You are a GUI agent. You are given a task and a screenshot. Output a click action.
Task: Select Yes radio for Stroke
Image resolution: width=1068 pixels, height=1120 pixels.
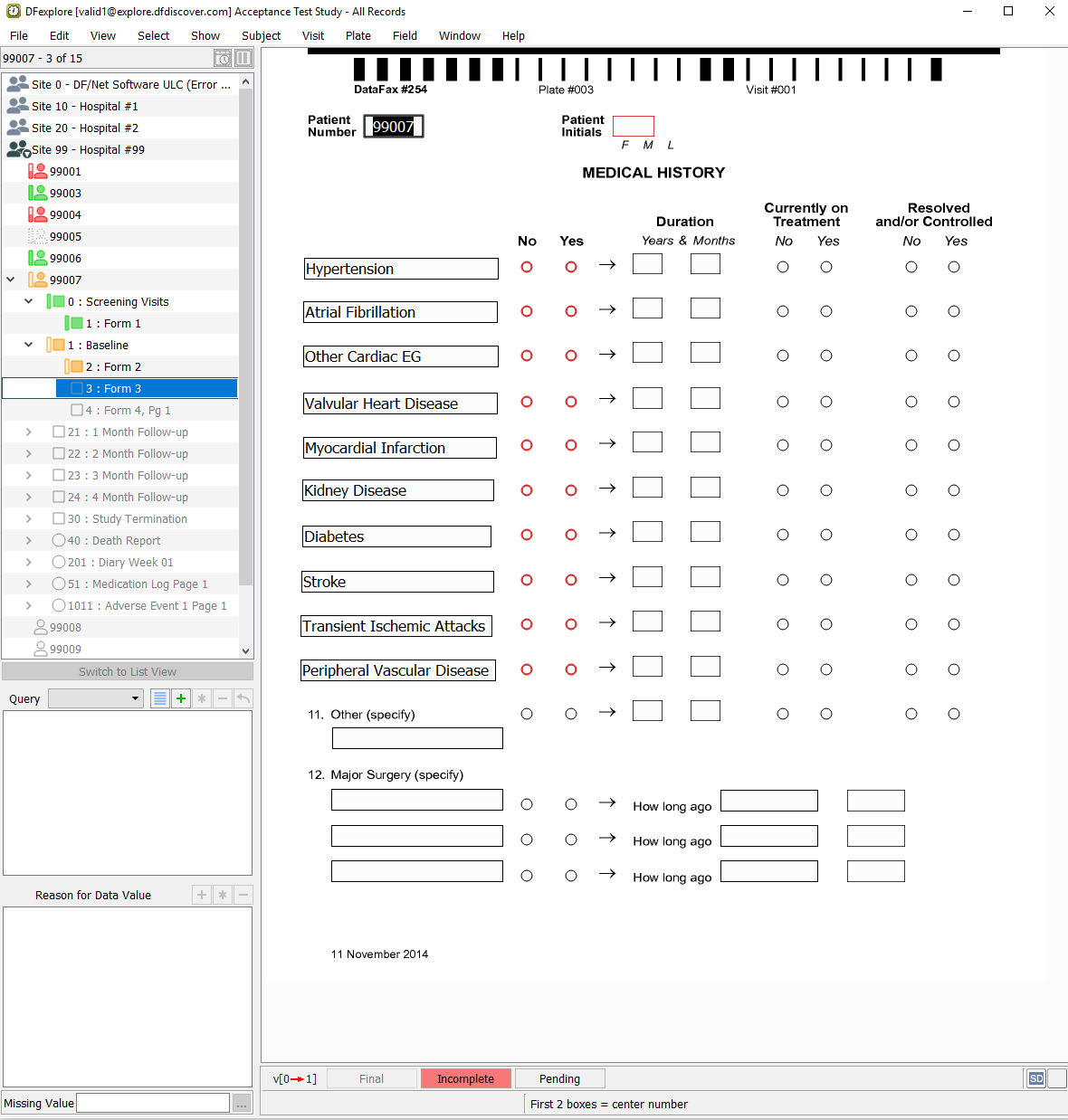pyautogui.click(x=571, y=580)
